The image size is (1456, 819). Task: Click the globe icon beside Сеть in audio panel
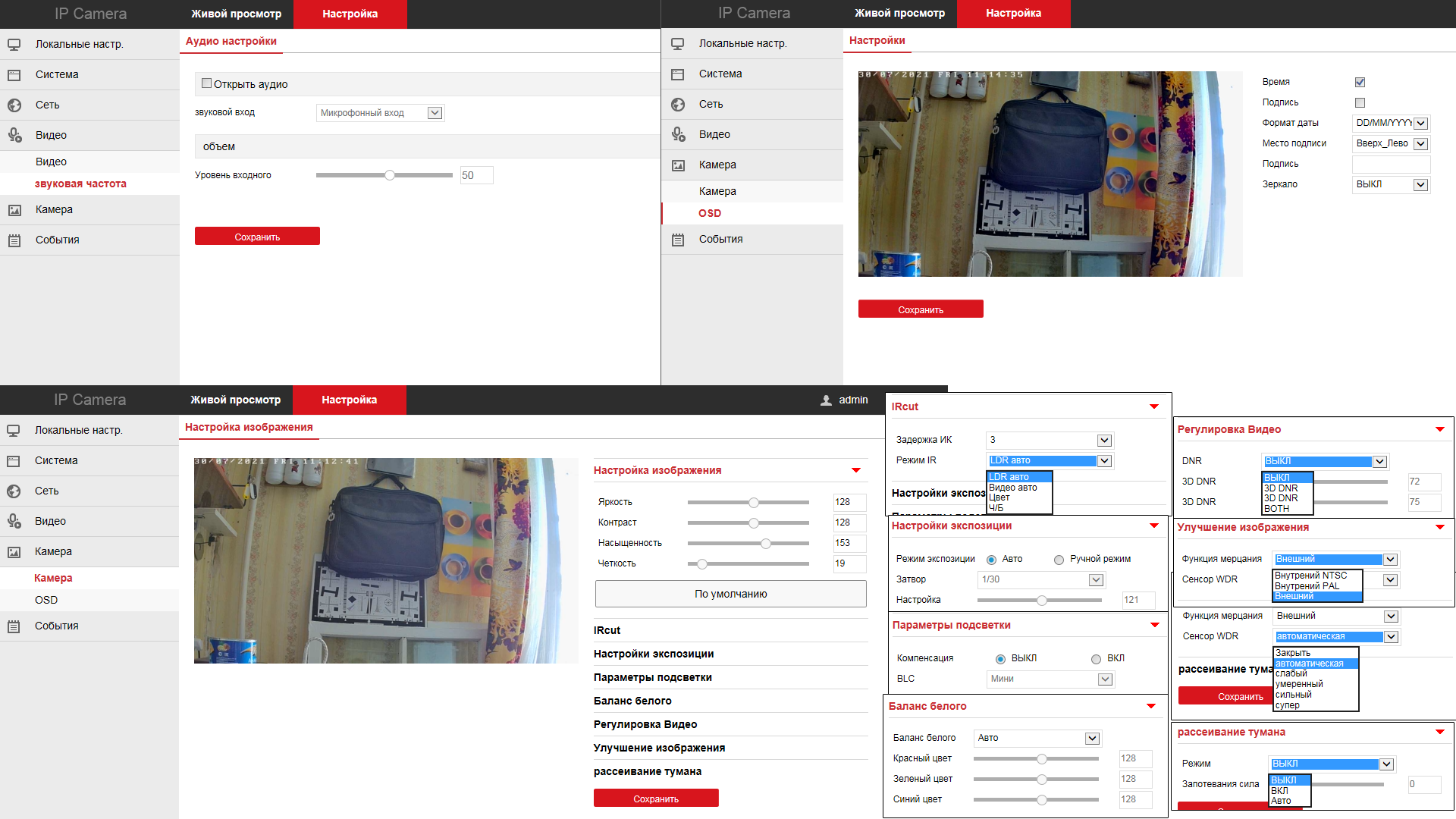pyautogui.click(x=14, y=105)
